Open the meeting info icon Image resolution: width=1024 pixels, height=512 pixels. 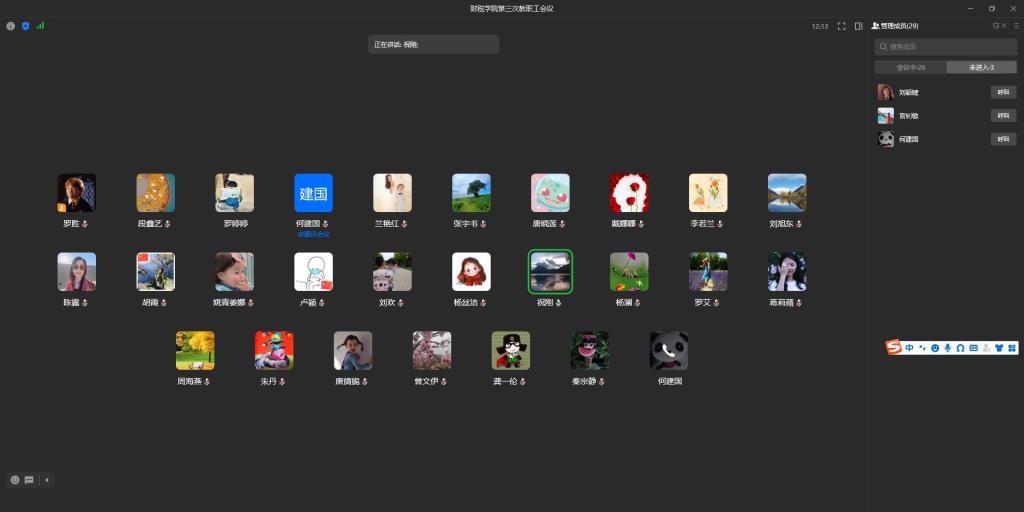(11, 26)
